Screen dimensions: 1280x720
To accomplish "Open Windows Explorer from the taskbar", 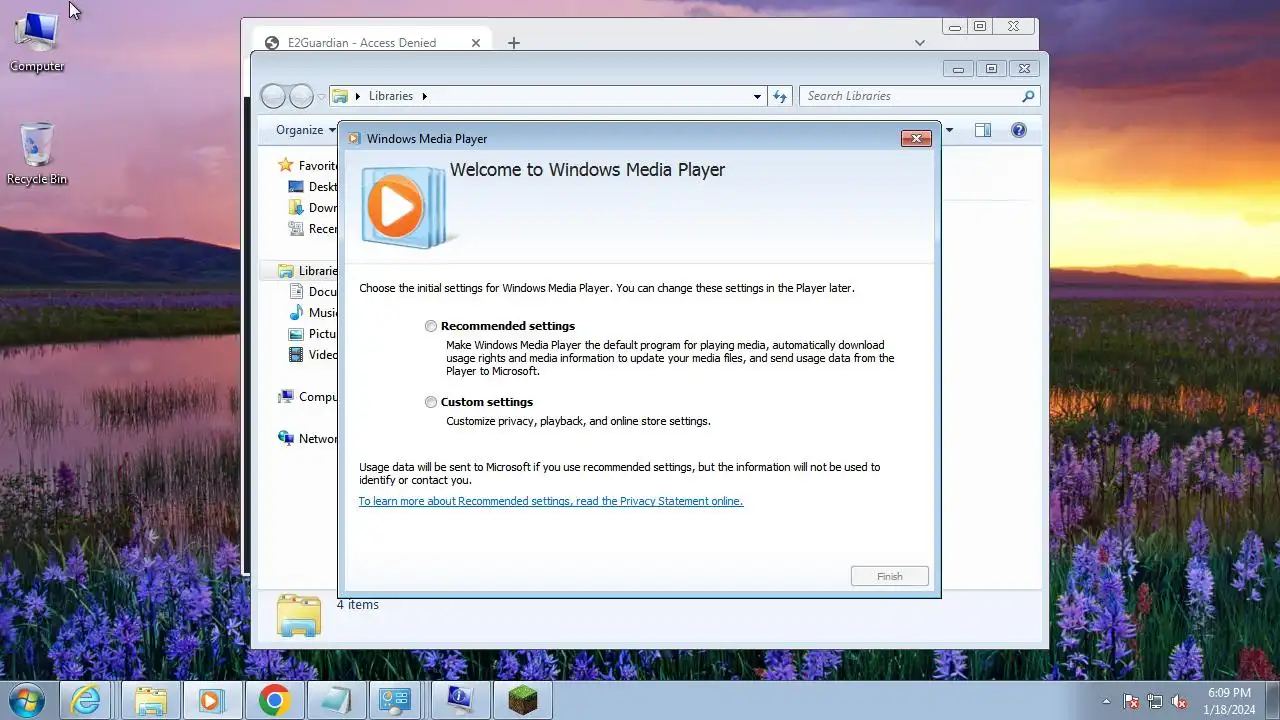I will coord(151,700).
